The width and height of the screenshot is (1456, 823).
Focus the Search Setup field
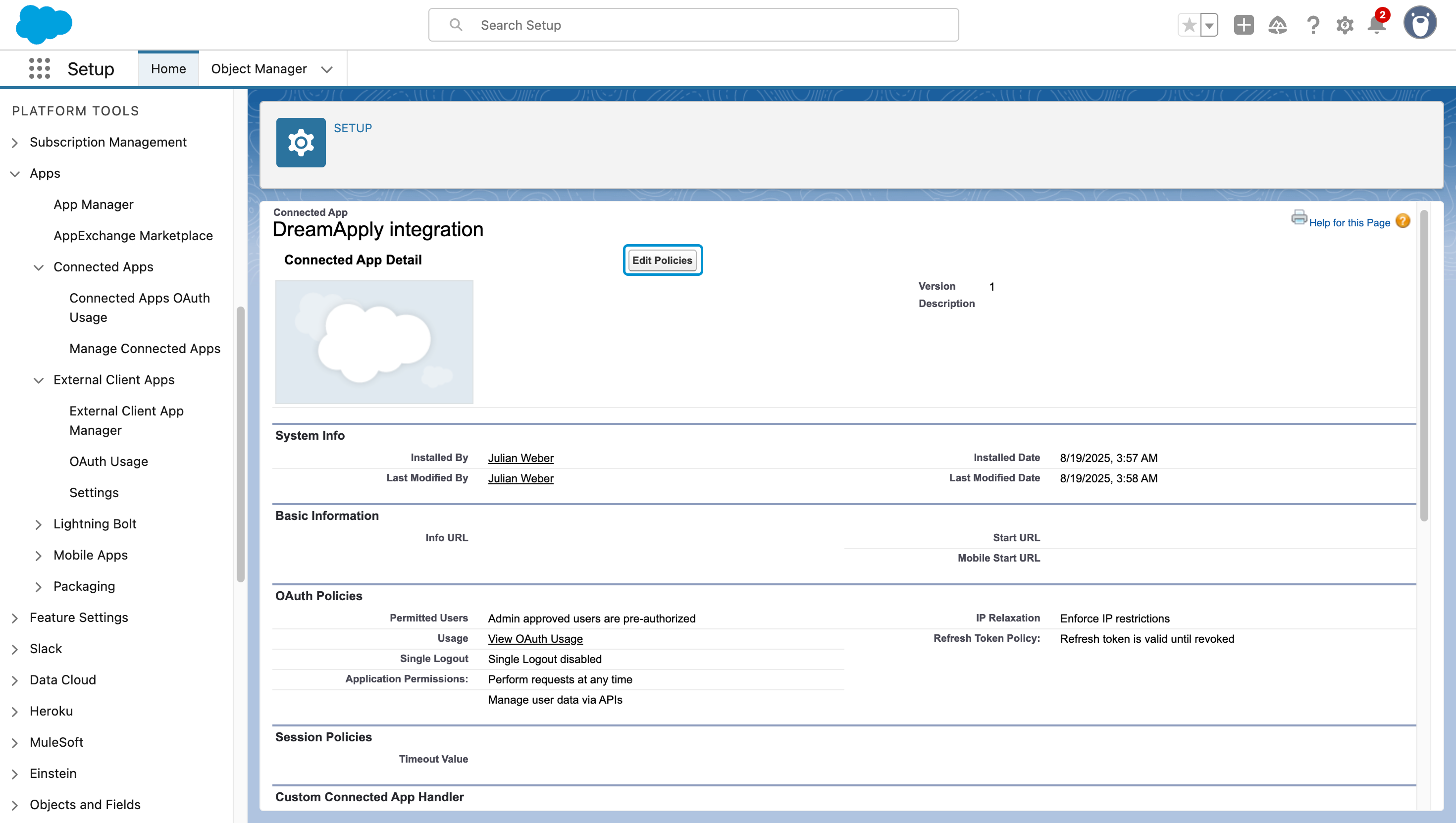(x=693, y=25)
